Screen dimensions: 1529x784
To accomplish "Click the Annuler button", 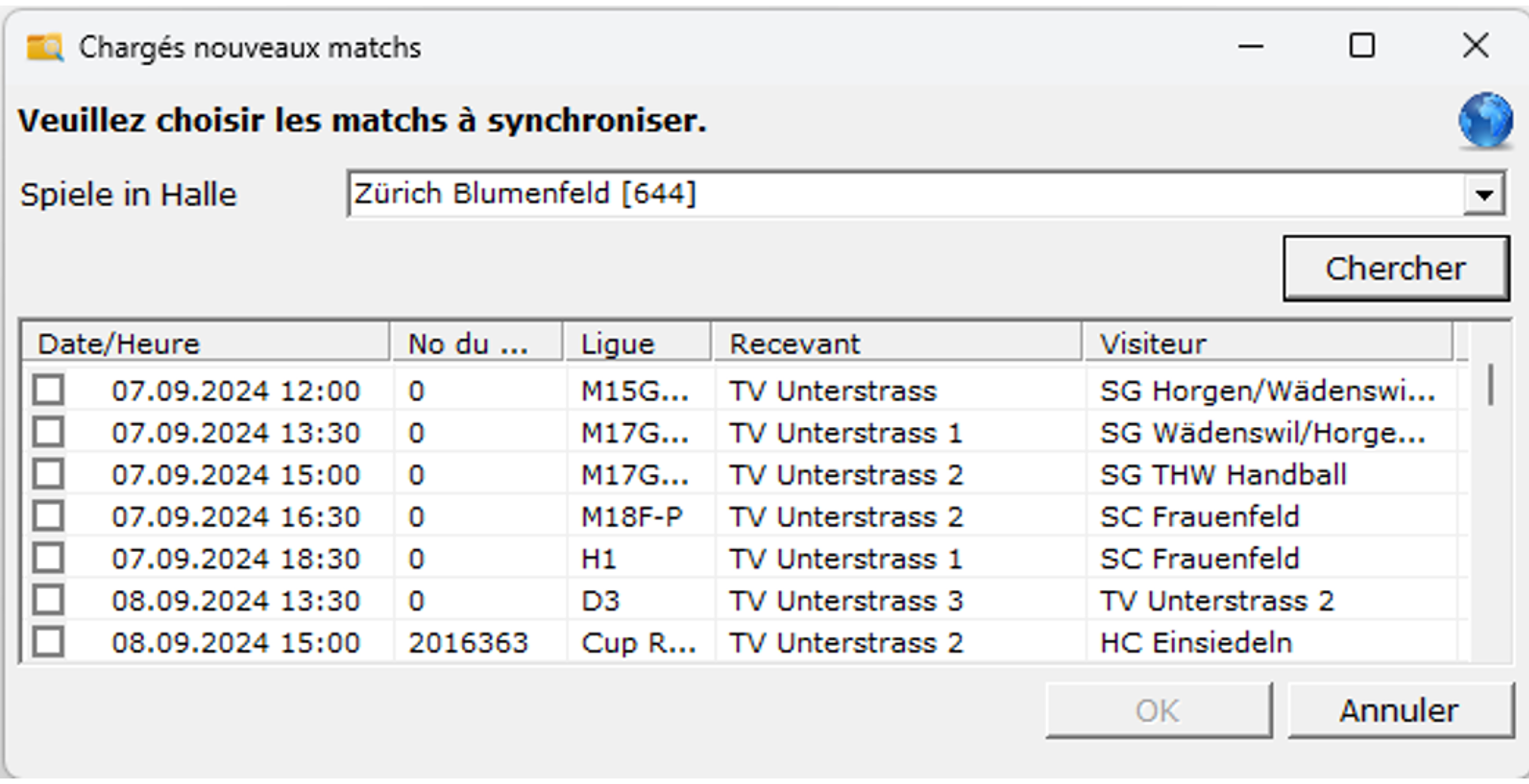I will point(1399,711).
